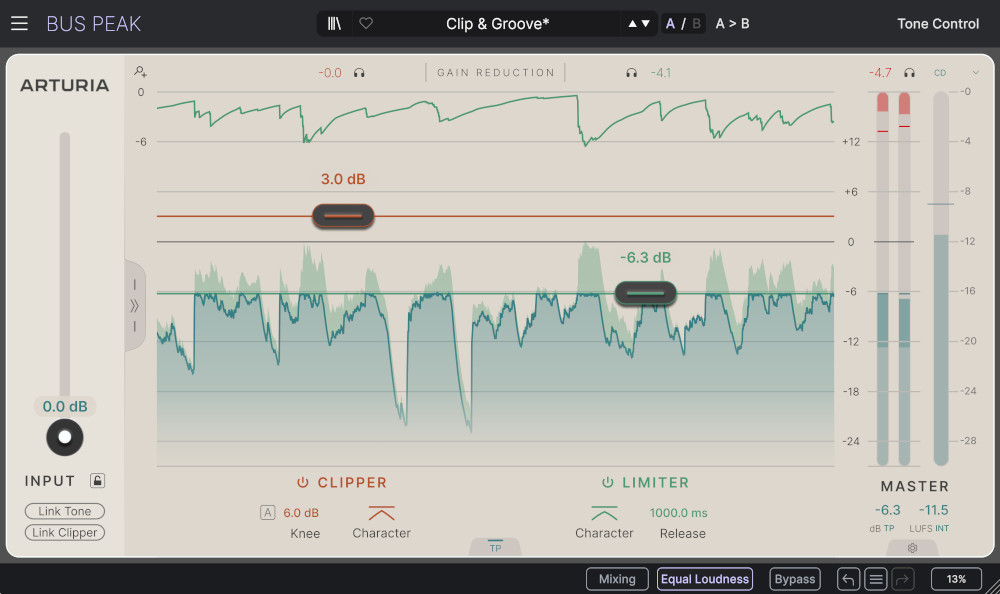Expand the TP tab at bottom
The width and height of the screenshot is (1000, 594).
click(x=495, y=547)
